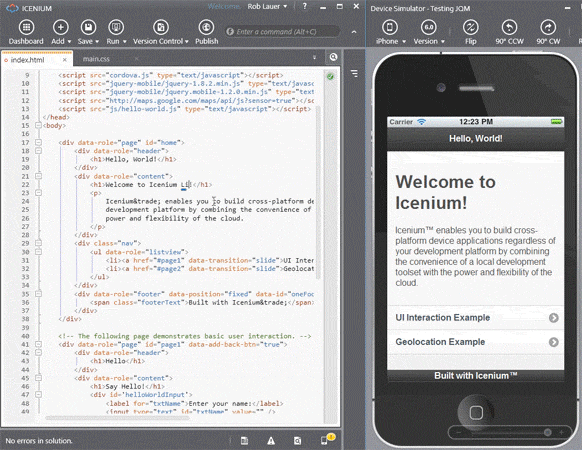Collapse the ul listview fold on line 30

pyautogui.click(x=38, y=252)
